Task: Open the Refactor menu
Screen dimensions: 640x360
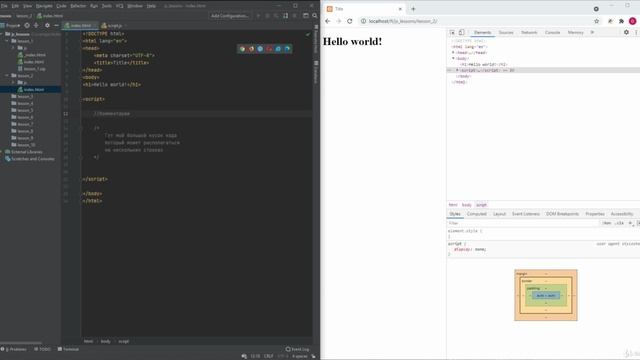Action: pyautogui.click(x=78, y=6)
